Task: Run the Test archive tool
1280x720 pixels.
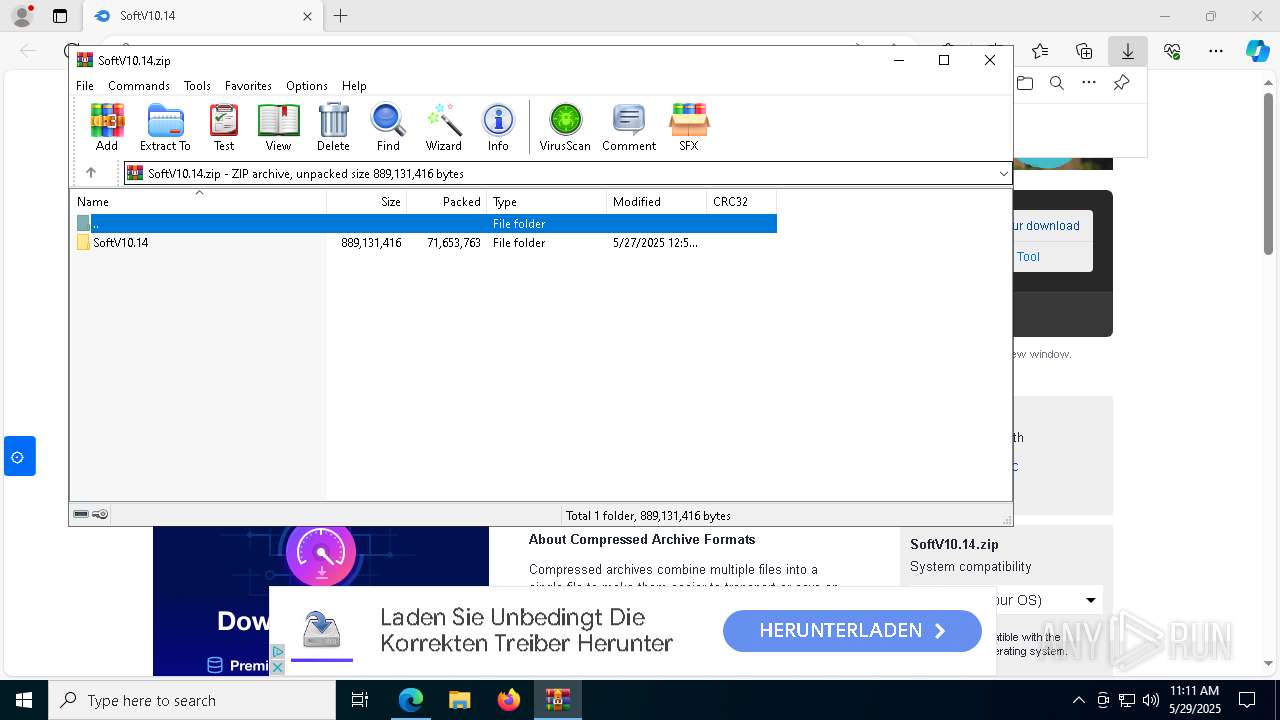Action: [x=224, y=127]
